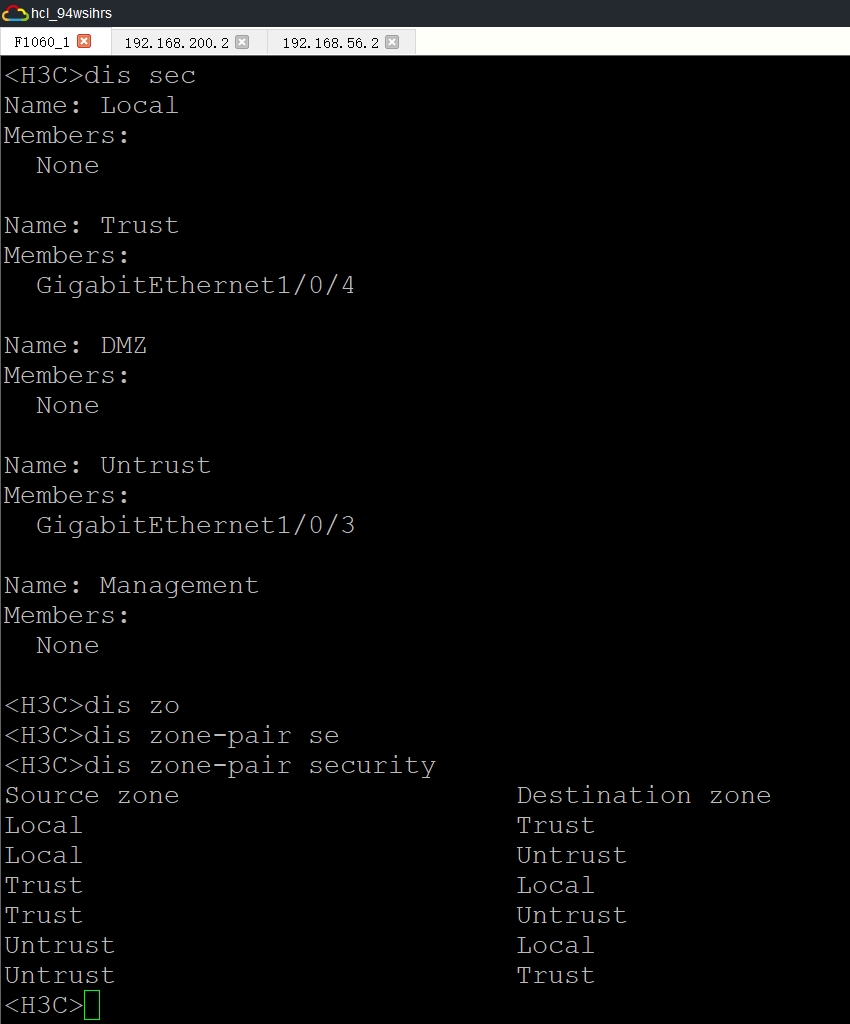Click the GigabitEthernet1/0/3 member line
850x1024 pixels.
195,525
